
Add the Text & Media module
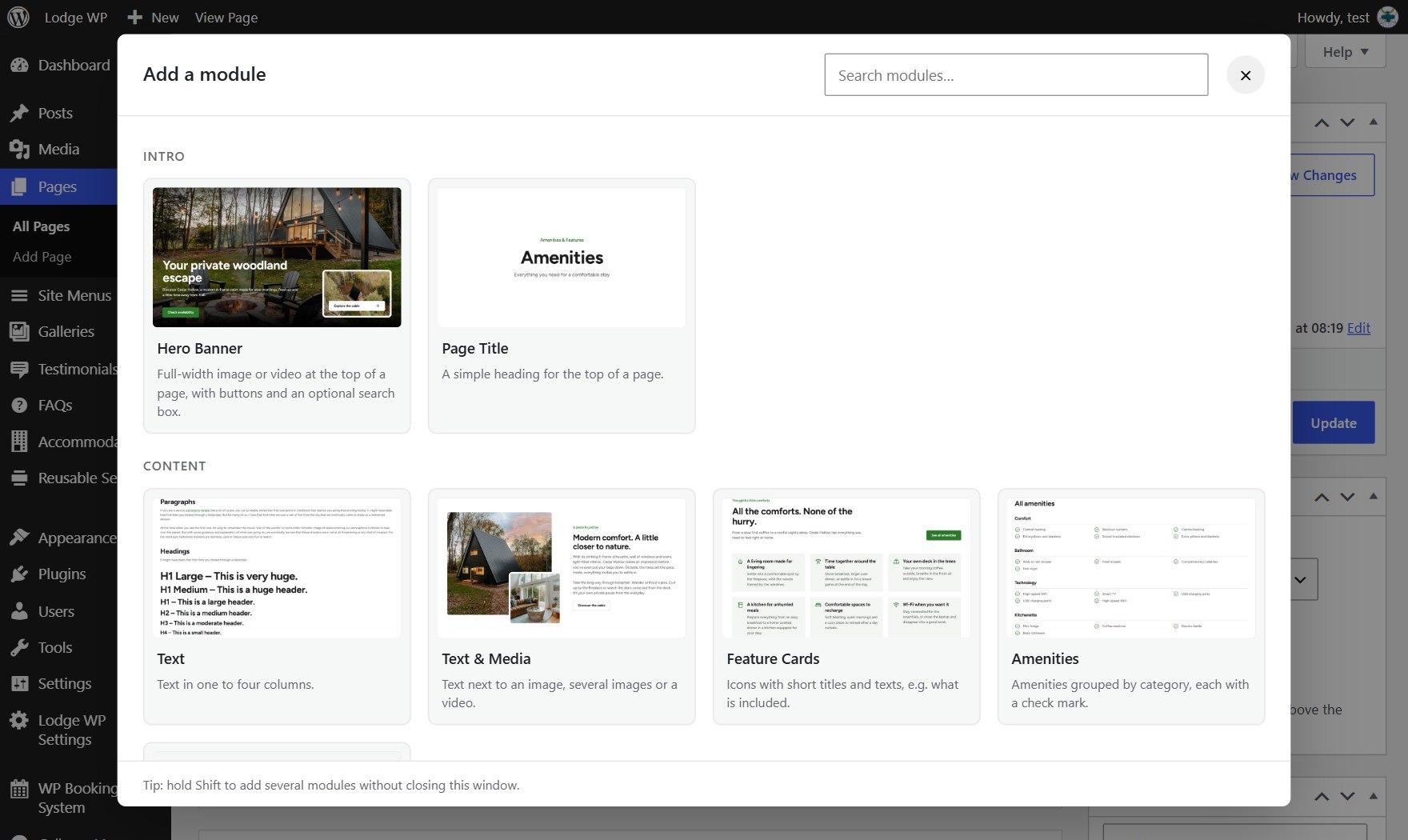point(562,607)
